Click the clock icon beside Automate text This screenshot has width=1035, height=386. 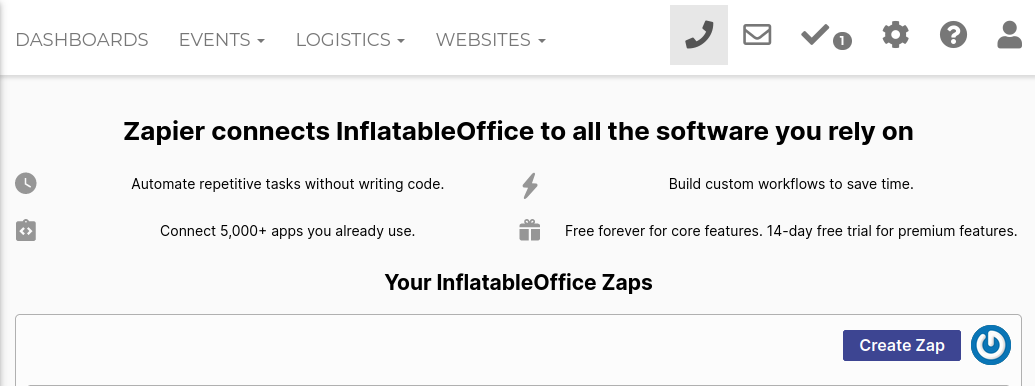(x=26, y=183)
